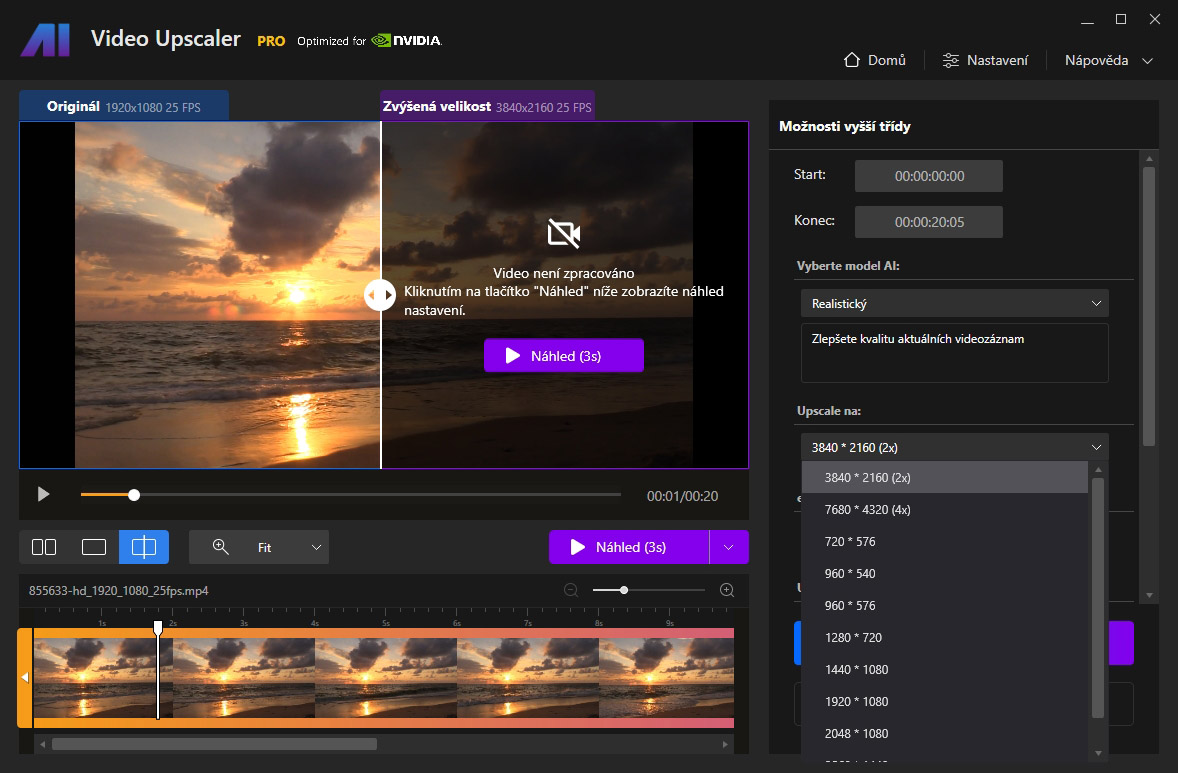This screenshot has width=1178, height=773.
Task: Select 7680 * 4320 (4x) resolution option
Action: click(x=867, y=510)
